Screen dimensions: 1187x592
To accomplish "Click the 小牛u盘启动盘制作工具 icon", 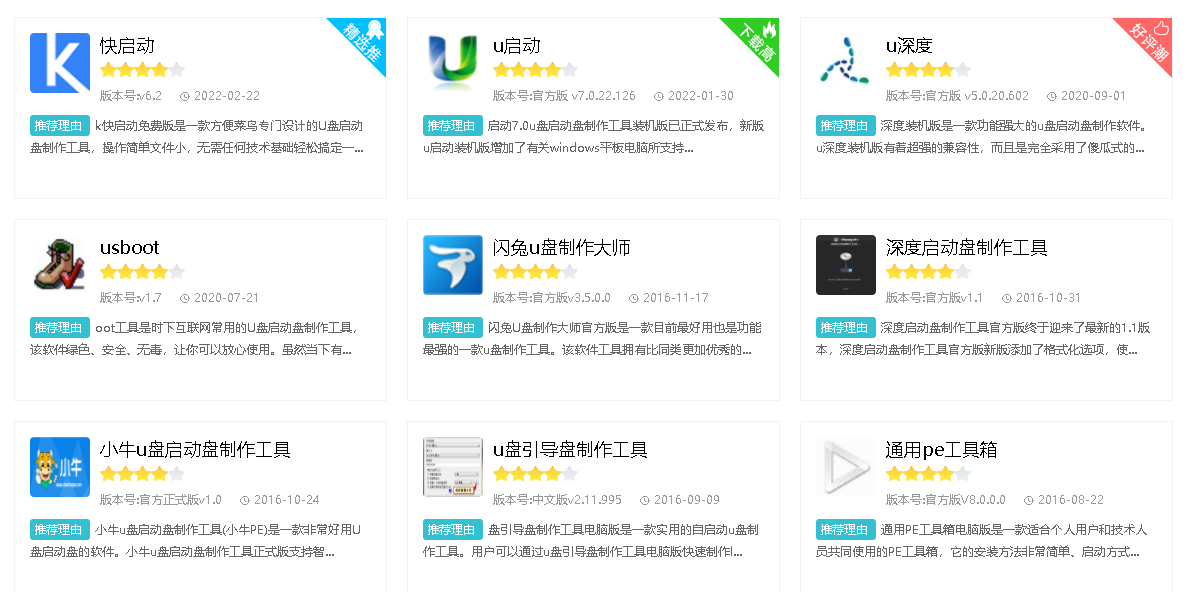I will pos(60,467).
